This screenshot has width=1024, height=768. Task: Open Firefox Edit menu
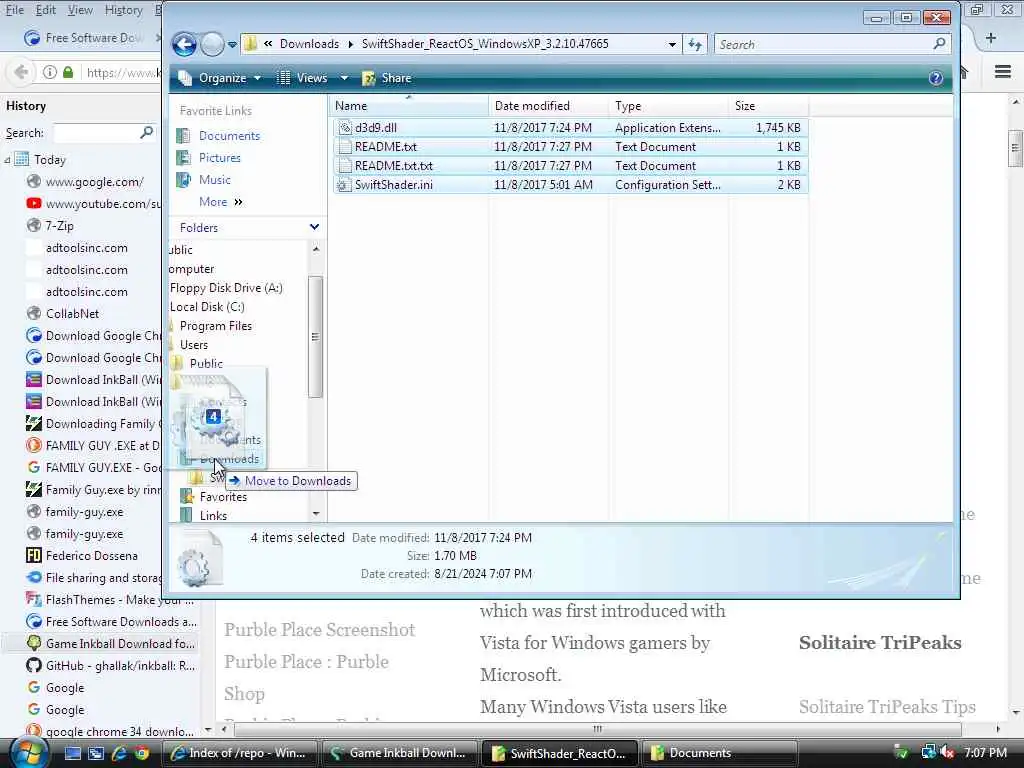(x=45, y=10)
